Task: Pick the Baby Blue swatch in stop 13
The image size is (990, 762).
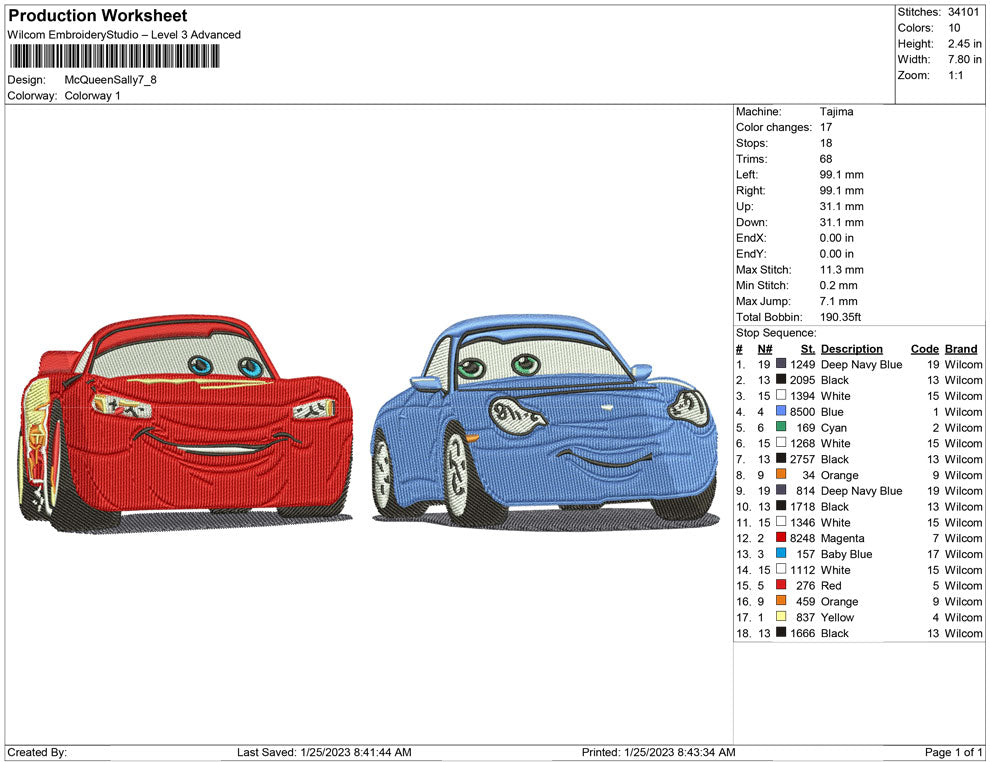Action: click(781, 554)
